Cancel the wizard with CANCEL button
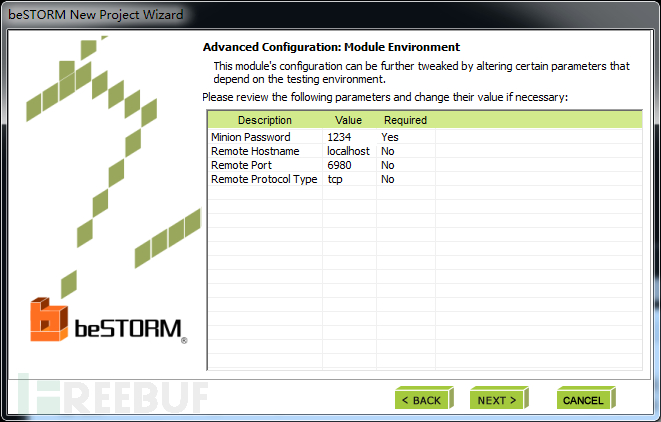The image size is (661, 422). (586, 398)
